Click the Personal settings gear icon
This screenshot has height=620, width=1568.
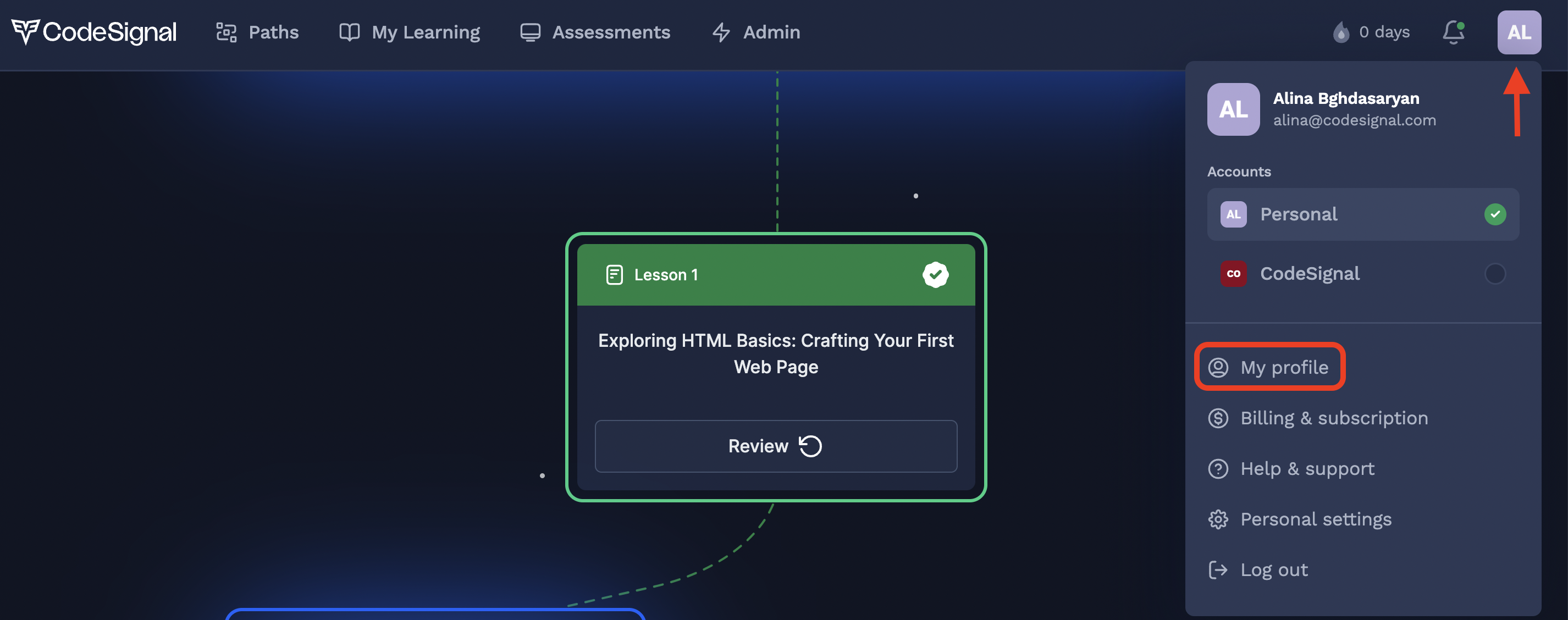[x=1218, y=519]
